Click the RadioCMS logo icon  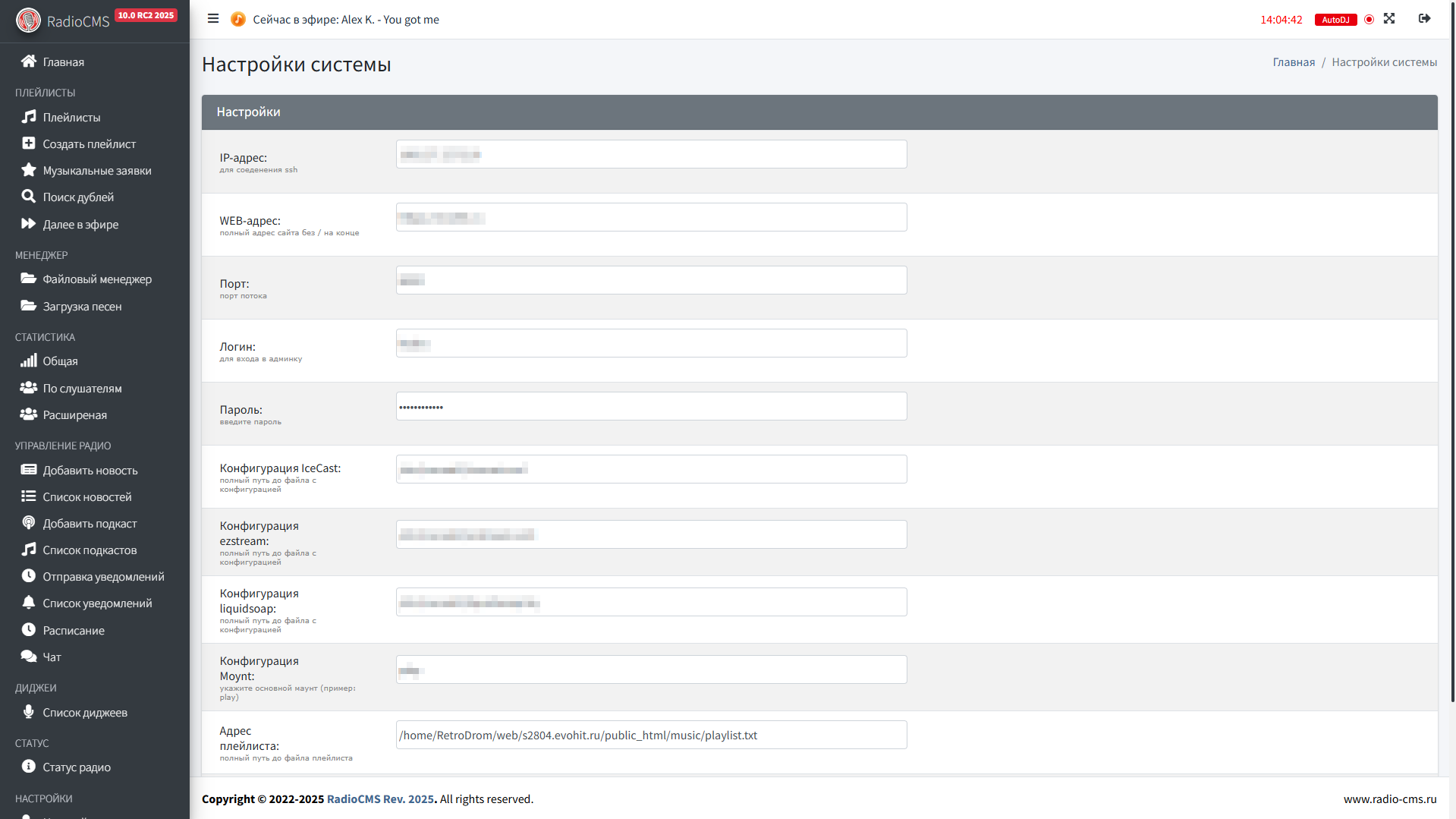(29, 20)
